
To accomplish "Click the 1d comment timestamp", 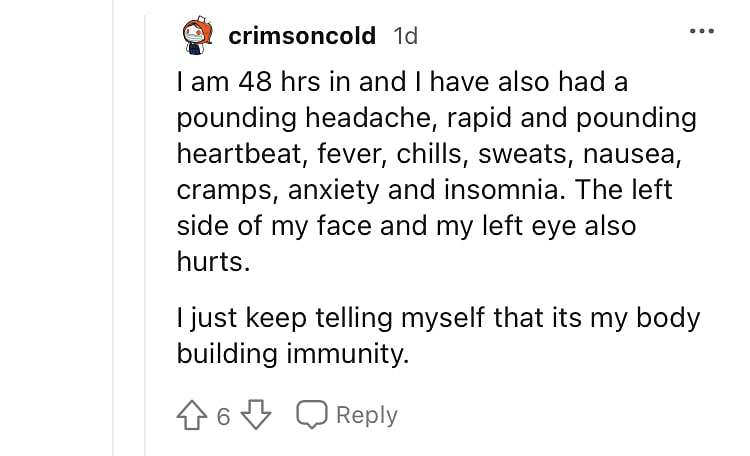I will (405, 36).
